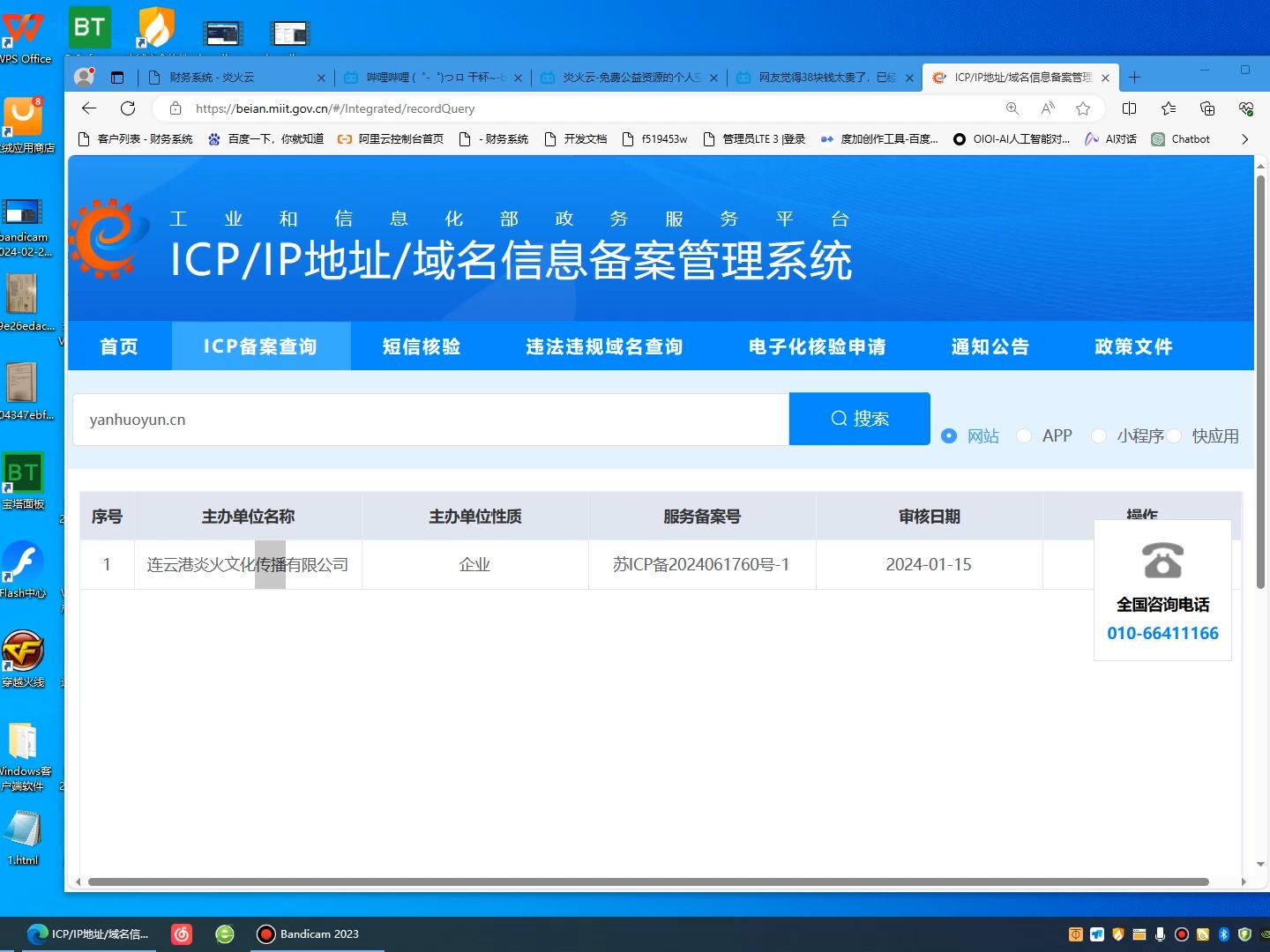
Task: Activate the read aloud icon
Action: click(1048, 108)
